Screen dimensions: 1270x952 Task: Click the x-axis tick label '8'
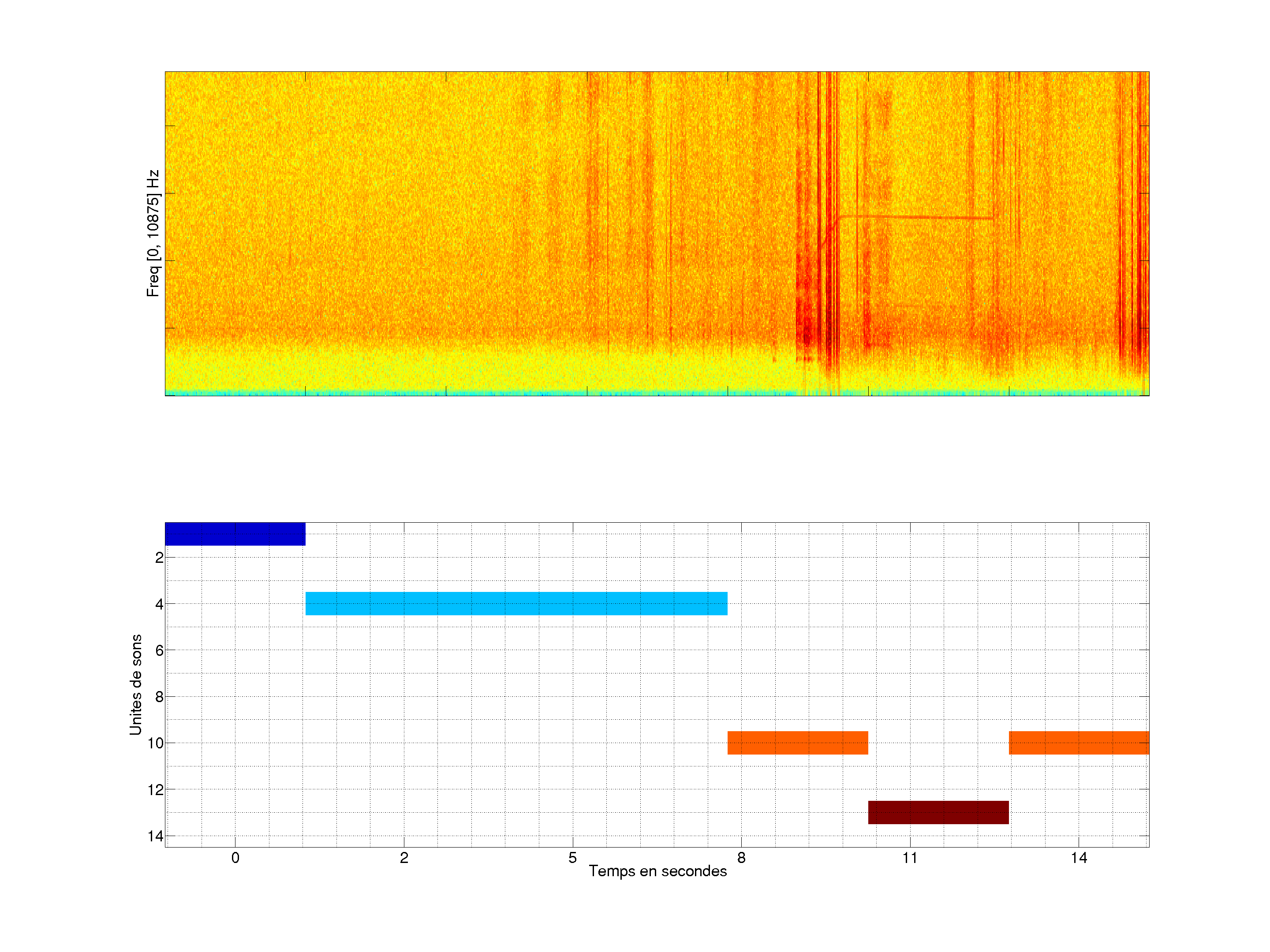click(x=741, y=858)
